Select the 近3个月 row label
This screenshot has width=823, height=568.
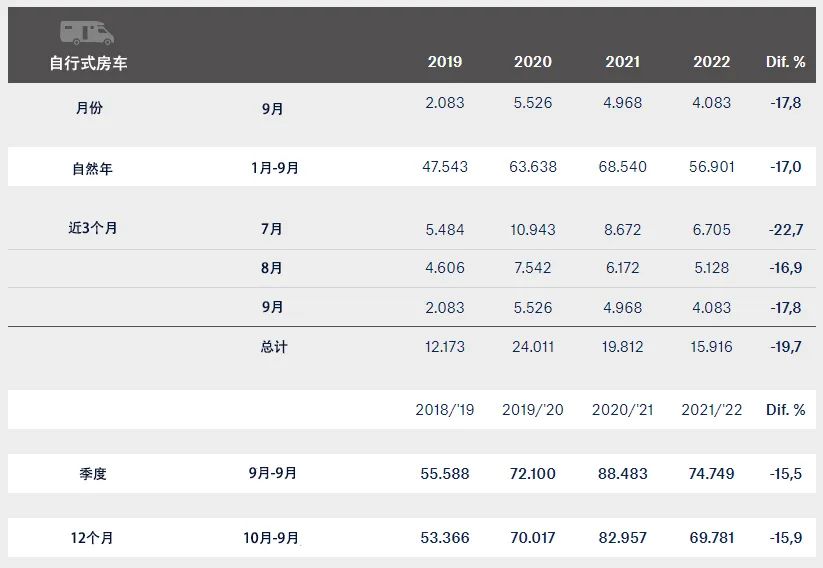92,228
